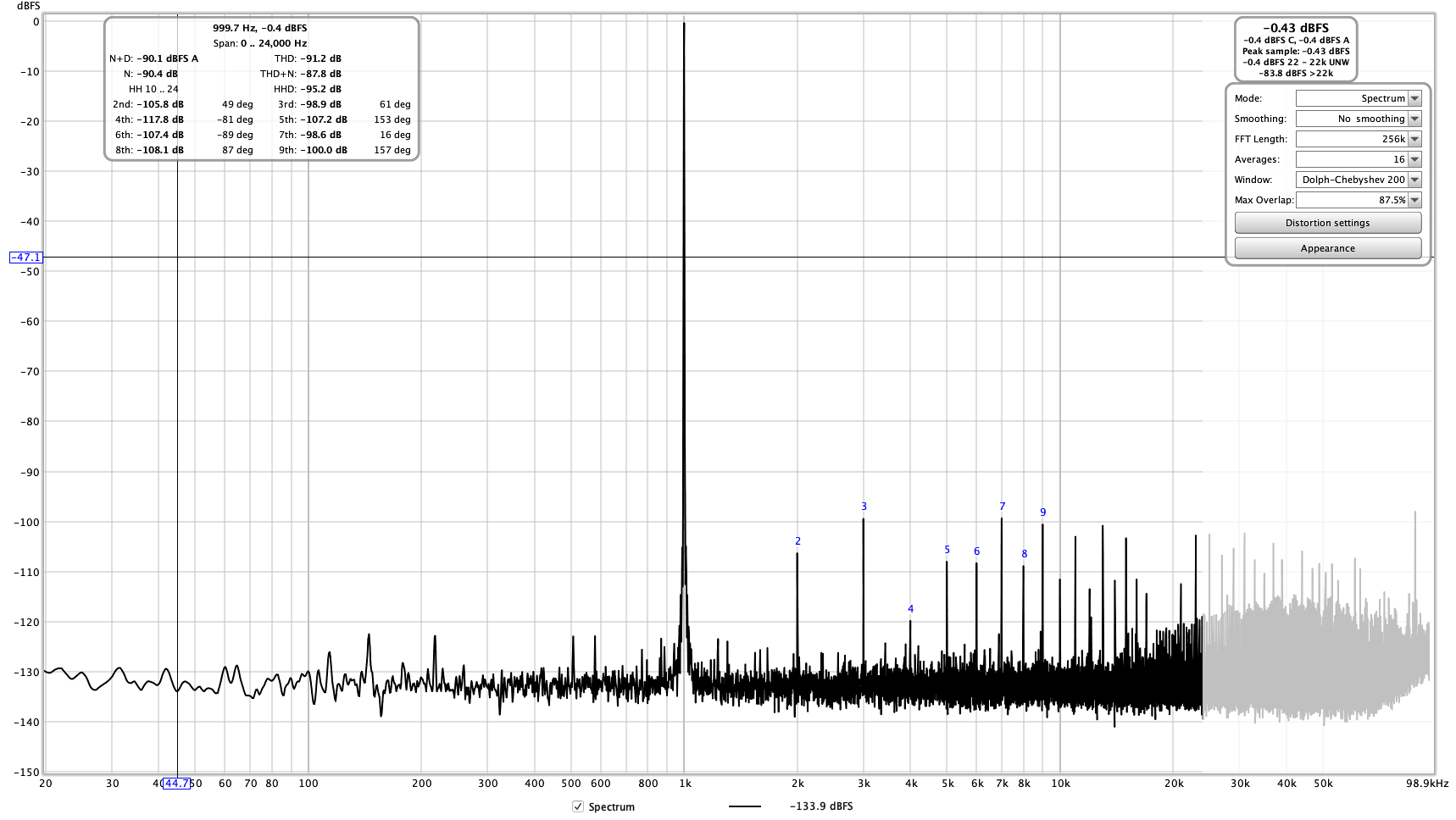Open the Window dropdown showing Dolph-Chebyshev 200
The width and height of the screenshot is (1456, 820).
point(1359,180)
